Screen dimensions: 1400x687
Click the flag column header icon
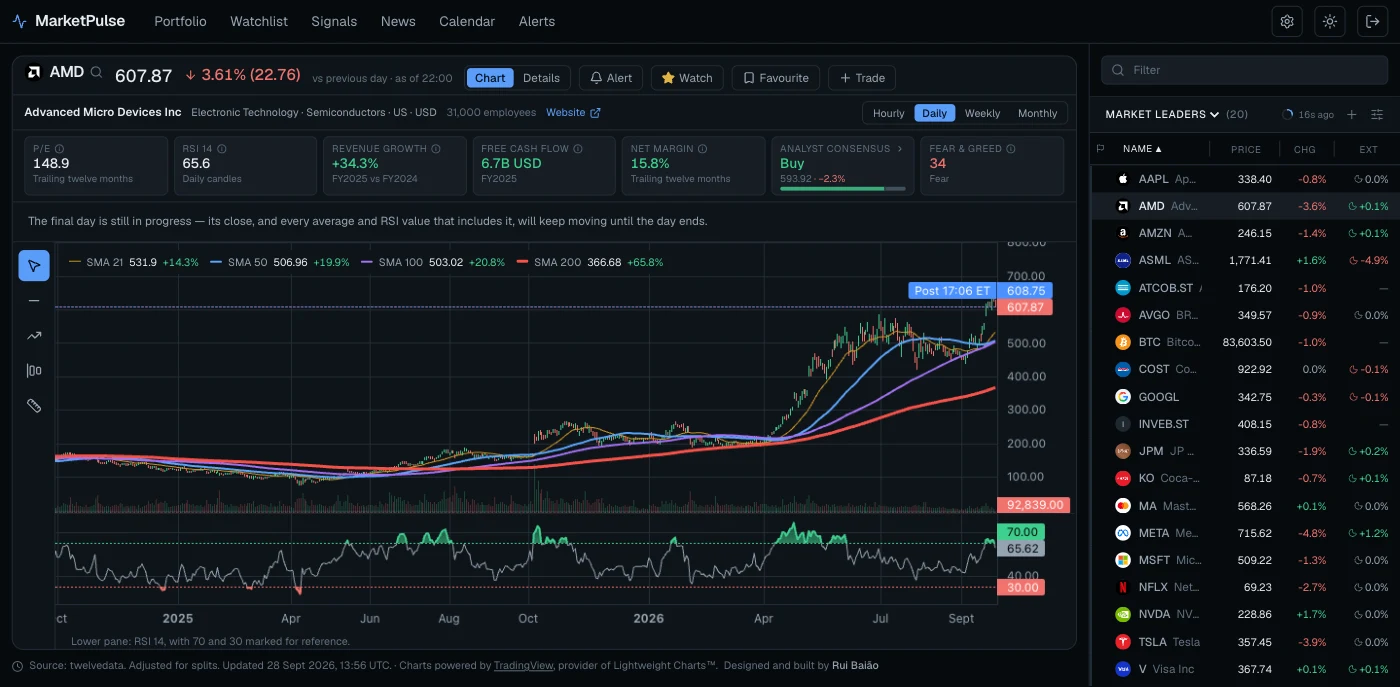pyautogui.click(x=1101, y=149)
